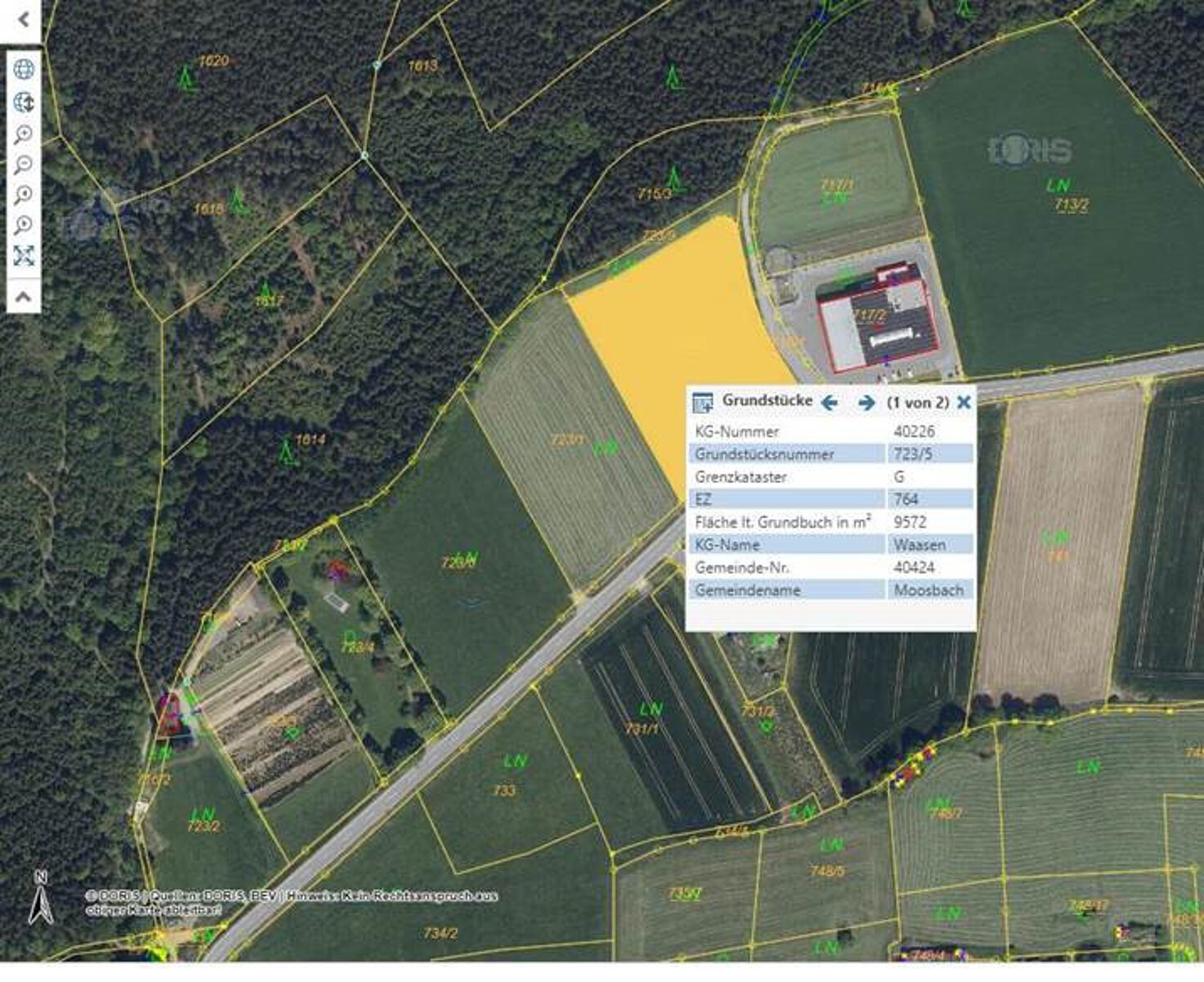Image resolution: width=1204 pixels, height=982 pixels.
Task: Click the four-arrow full-extent icon
Action: click(24, 255)
